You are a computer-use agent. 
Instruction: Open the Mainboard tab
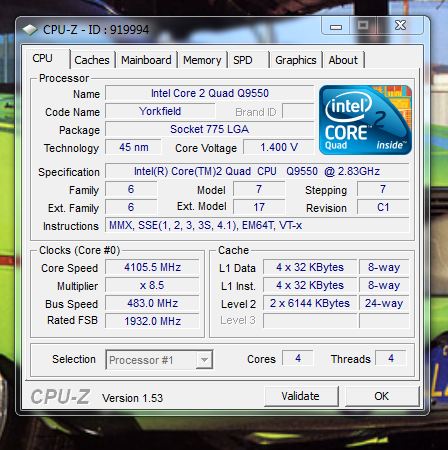pyautogui.click(x=146, y=60)
